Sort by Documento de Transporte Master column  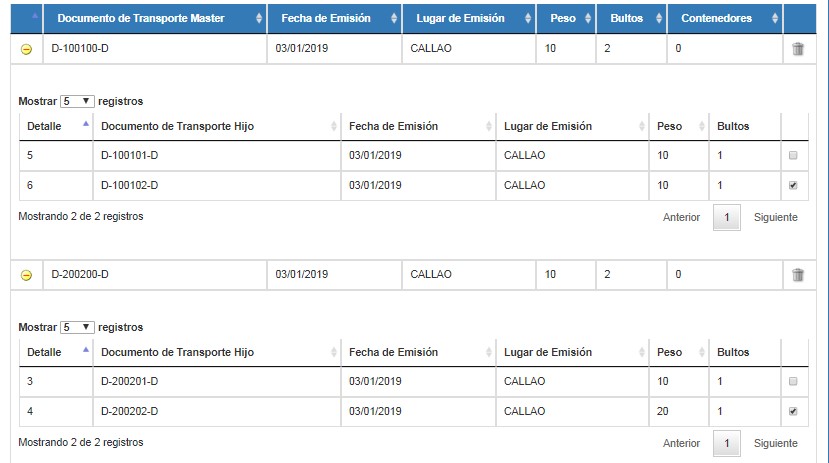[155, 18]
